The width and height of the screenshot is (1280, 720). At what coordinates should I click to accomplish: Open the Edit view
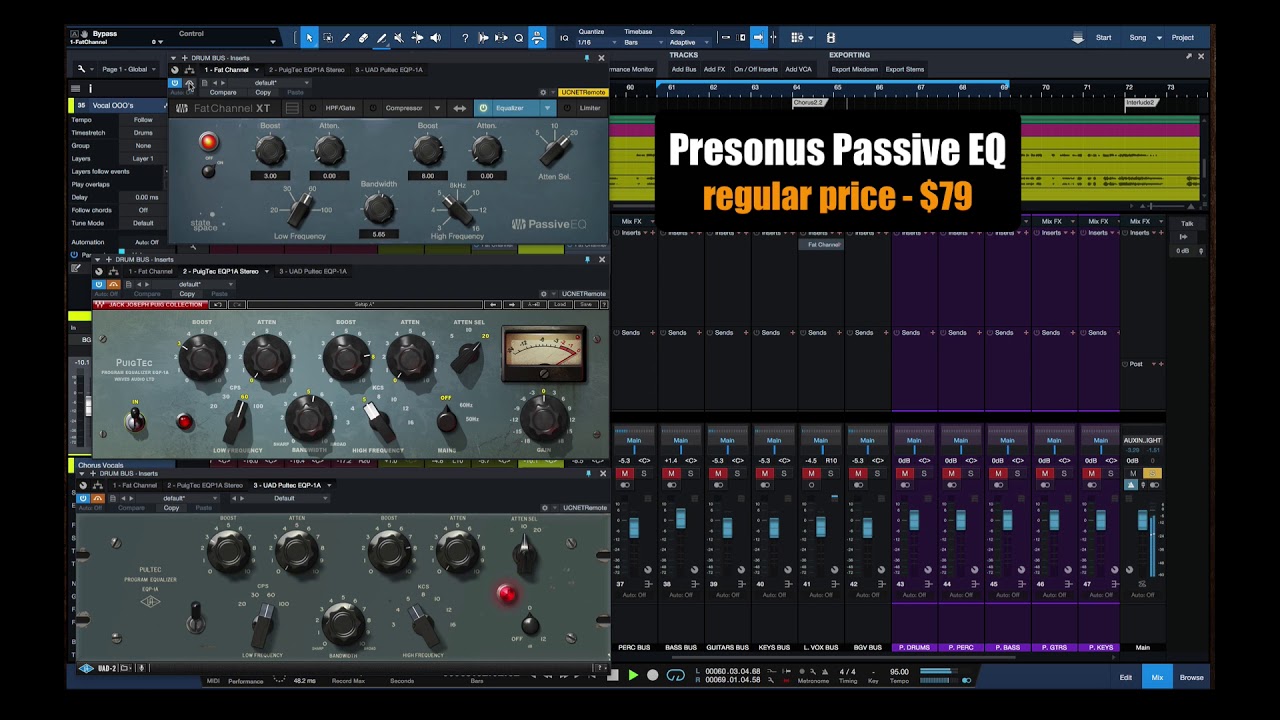tap(1125, 677)
